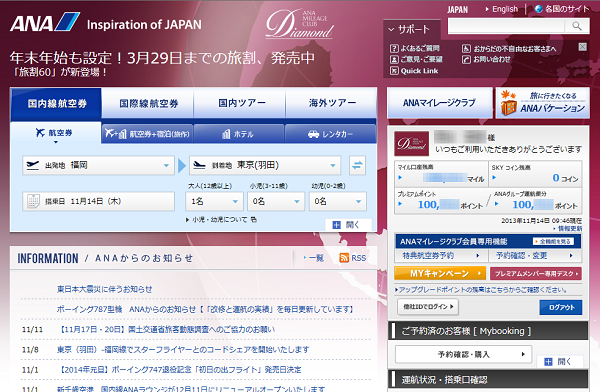Open お問い合わせ contact link
The width and height of the screenshot is (600, 392).
(486, 59)
